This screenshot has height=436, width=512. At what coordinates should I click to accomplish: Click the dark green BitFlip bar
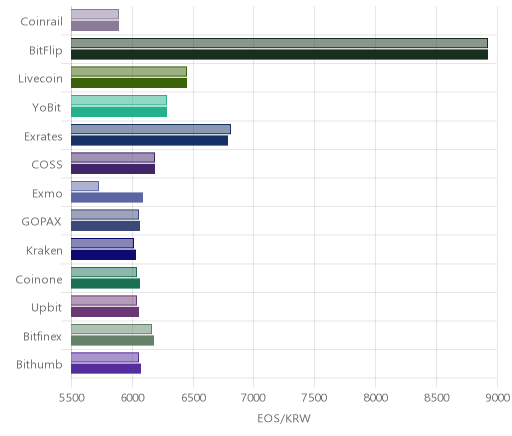coord(279,55)
